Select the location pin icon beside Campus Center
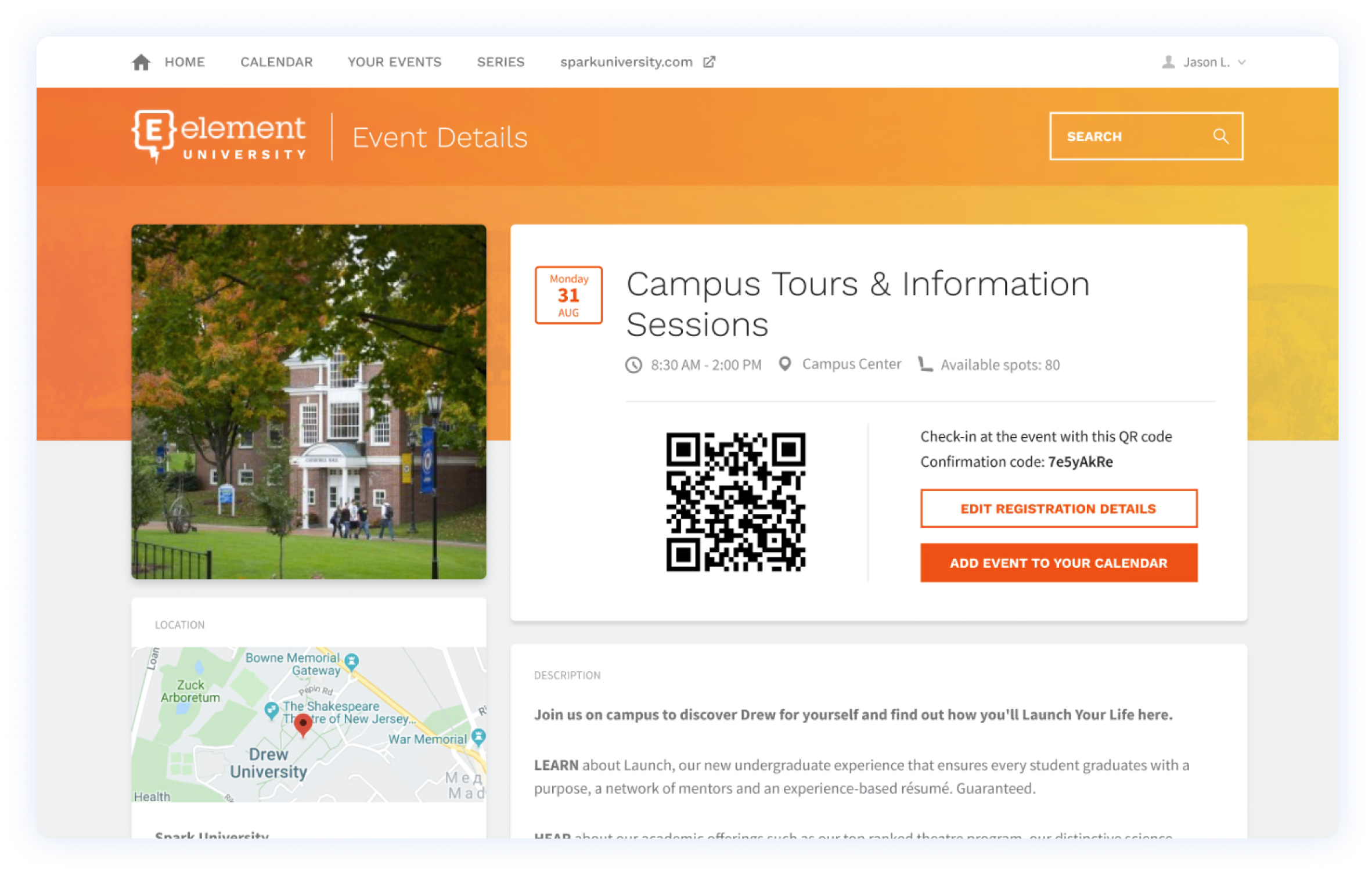Viewport: 1372px width, 872px height. [x=785, y=363]
